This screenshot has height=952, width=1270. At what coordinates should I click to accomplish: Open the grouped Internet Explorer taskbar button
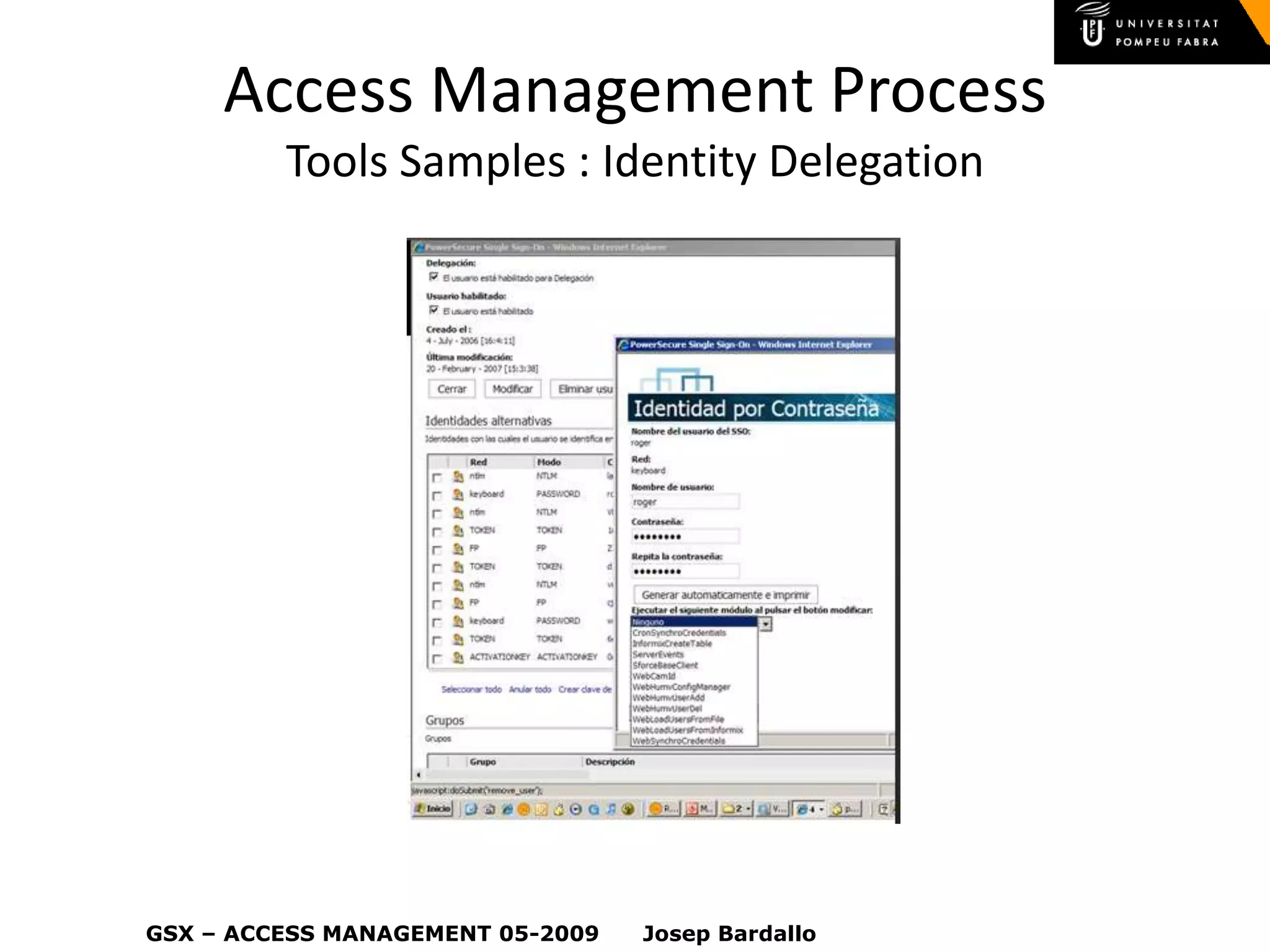click(x=809, y=809)
